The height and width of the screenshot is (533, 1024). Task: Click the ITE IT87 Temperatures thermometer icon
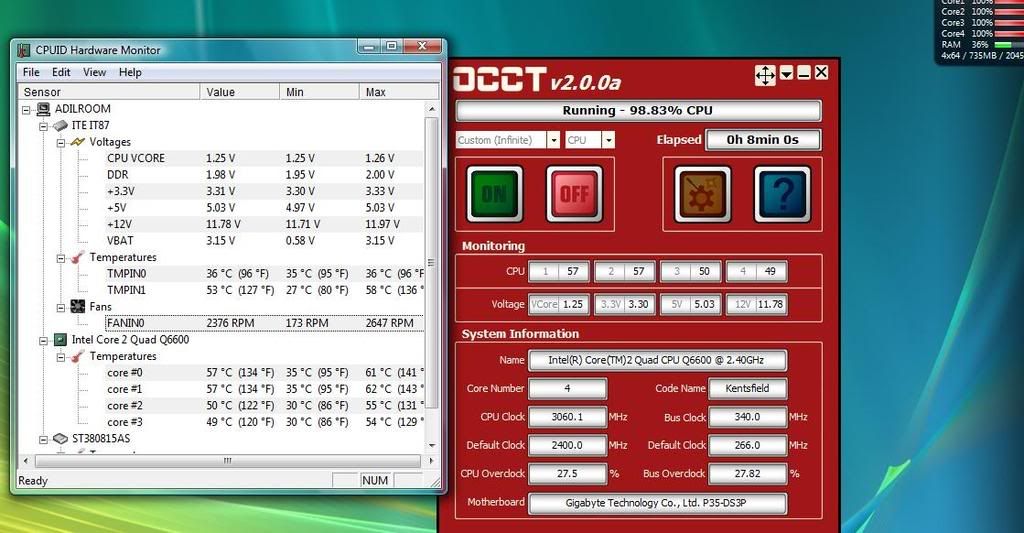tap(78, 257)
